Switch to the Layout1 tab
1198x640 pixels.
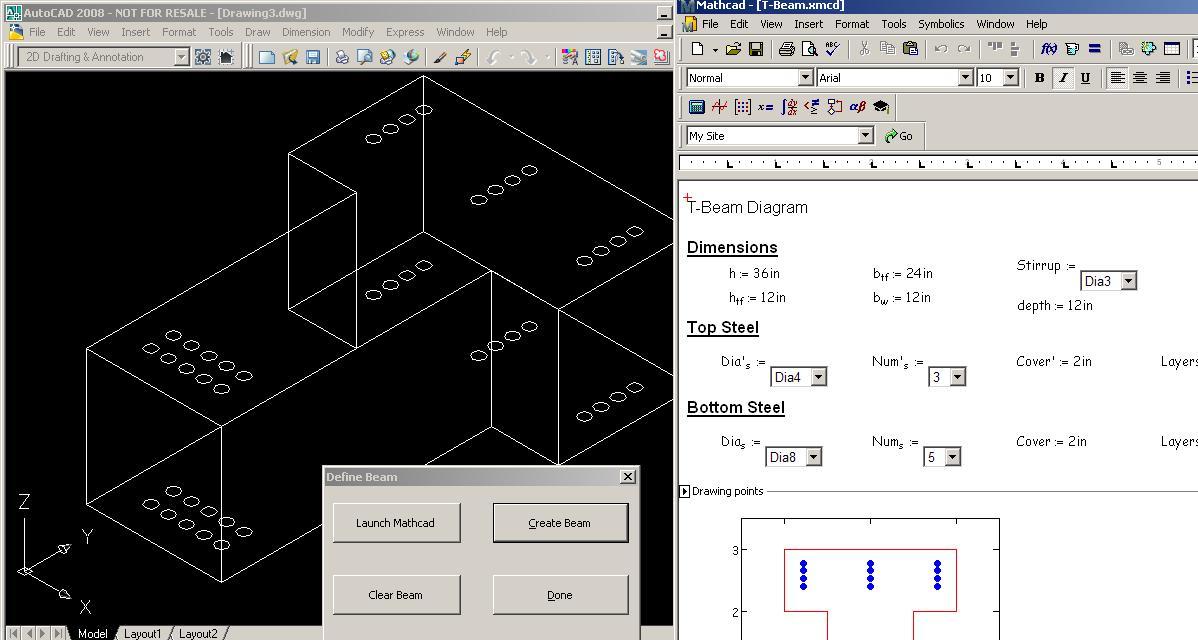pyautogui.click(x=142, y=633)
